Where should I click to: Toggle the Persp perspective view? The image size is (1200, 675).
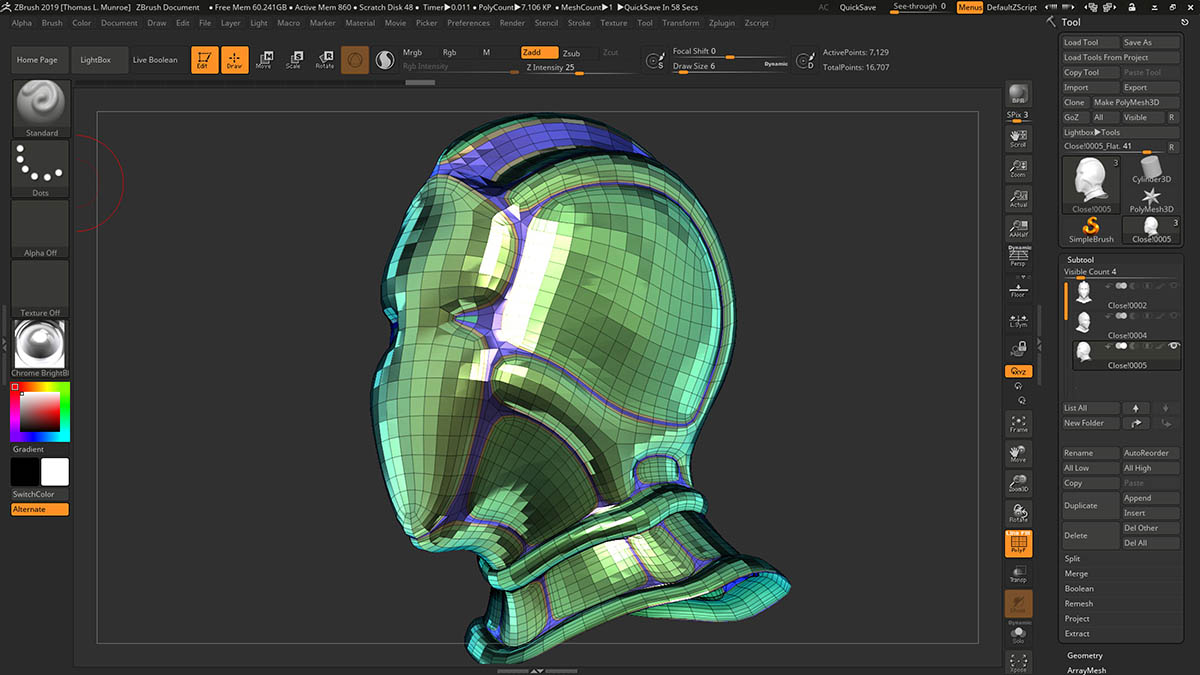[x=1018, y=257]
